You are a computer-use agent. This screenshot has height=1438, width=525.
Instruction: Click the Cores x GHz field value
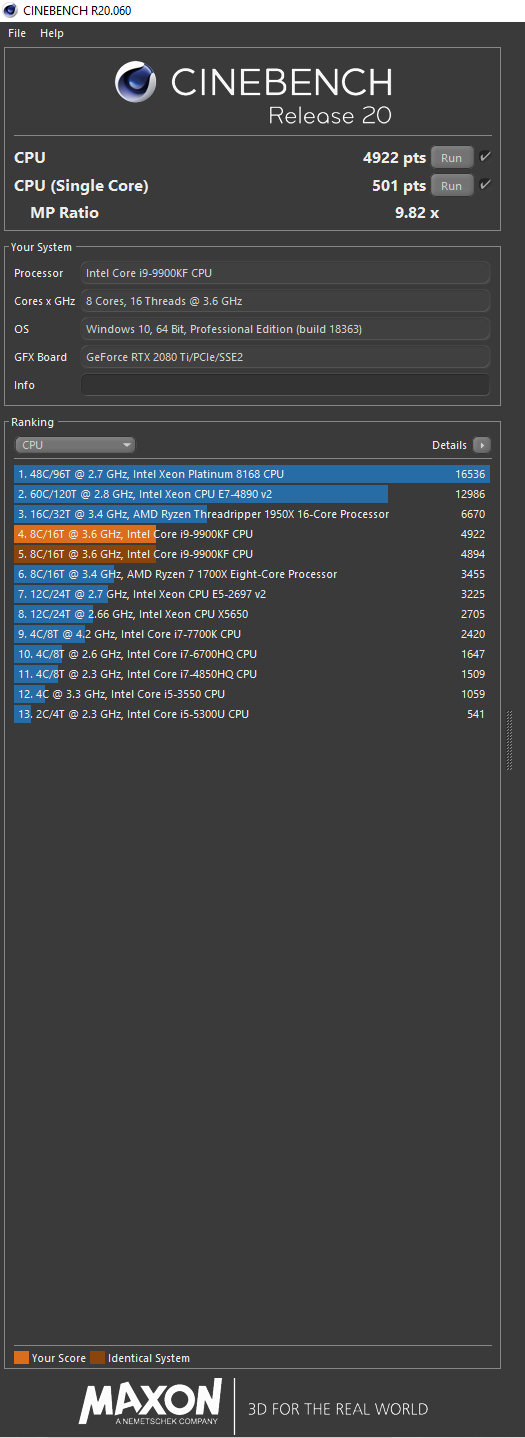(x=286, y=301)
